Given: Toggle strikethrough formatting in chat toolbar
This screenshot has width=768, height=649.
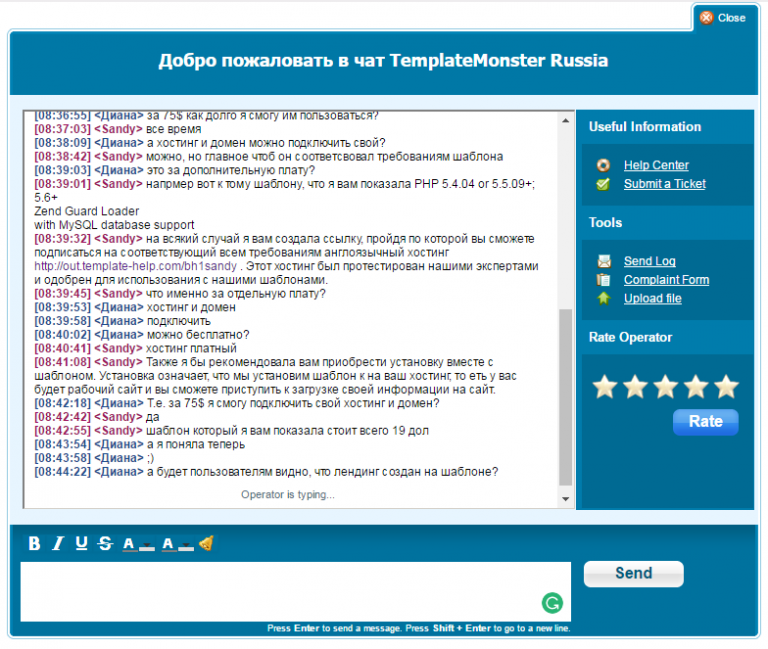Looking at the screenshot, I should pyautogui.click(x=105, y=543).
